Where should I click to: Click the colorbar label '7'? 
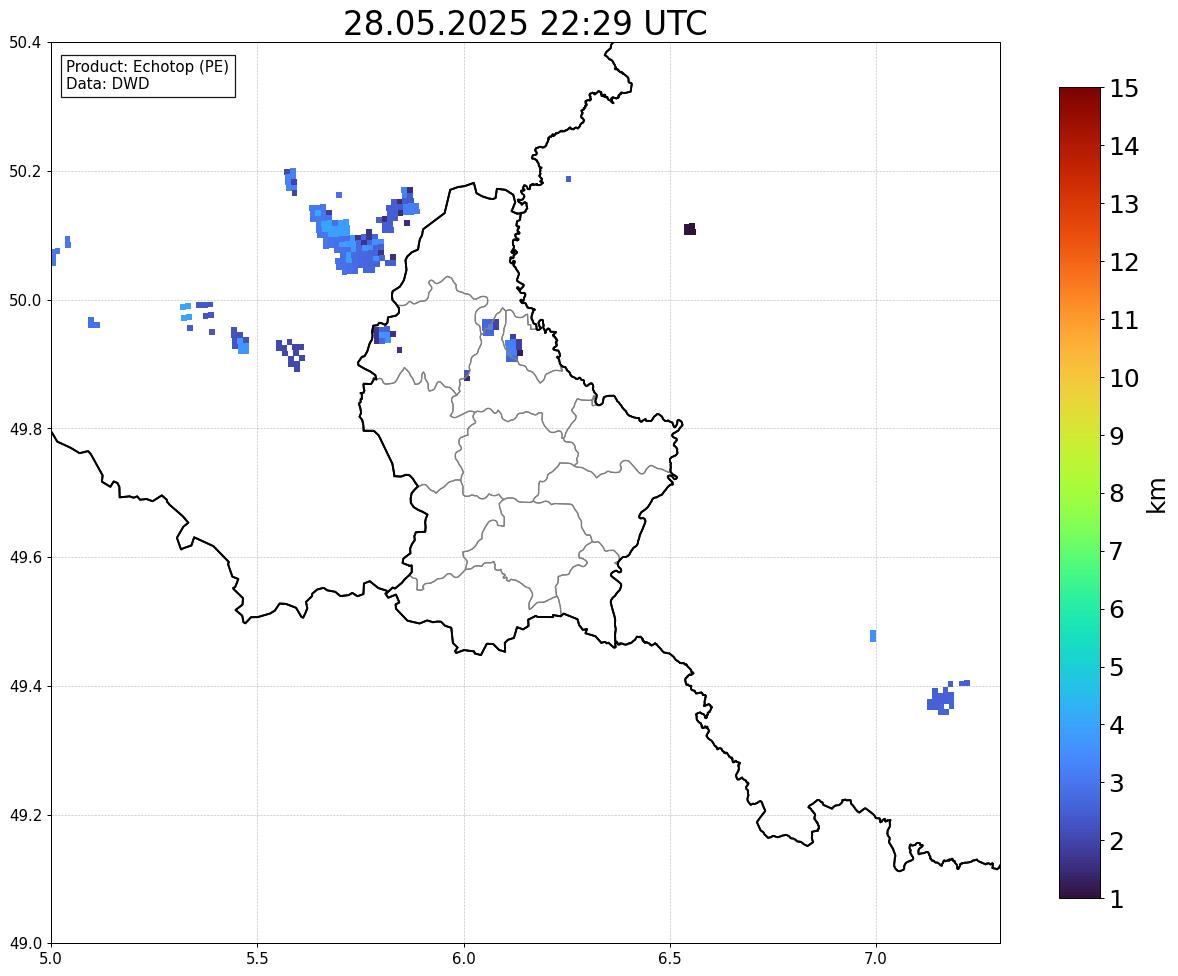(1117, 551)
